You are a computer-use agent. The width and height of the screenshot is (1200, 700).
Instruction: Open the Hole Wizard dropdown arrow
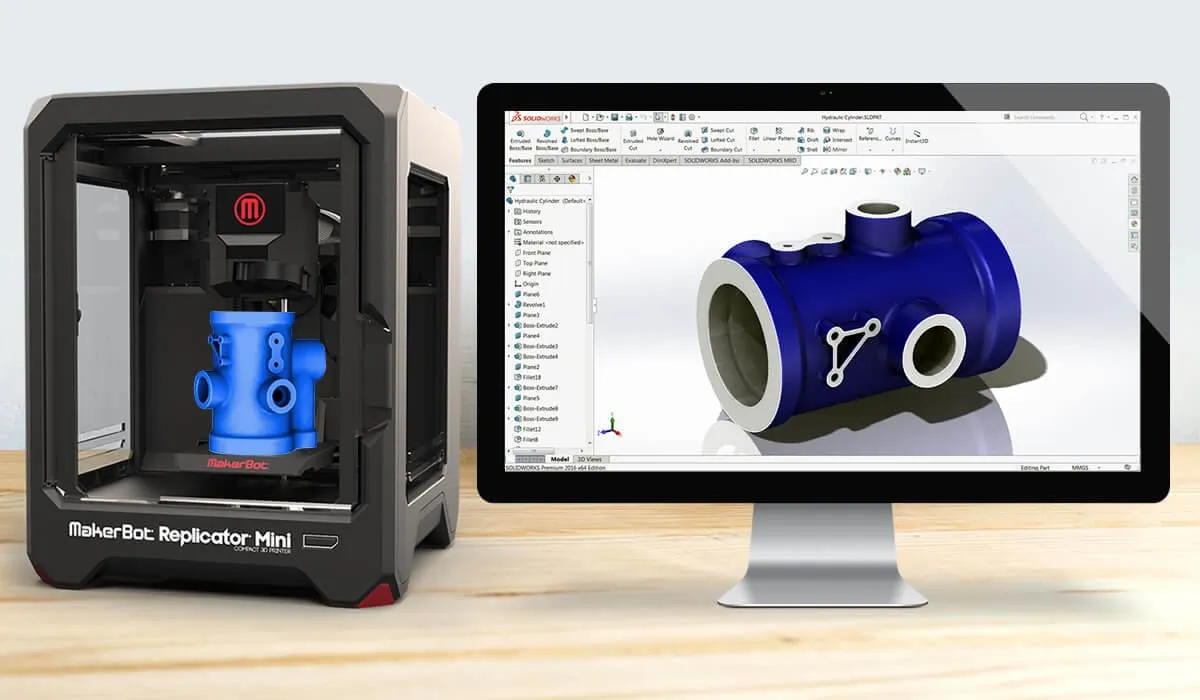pos(660,150)
